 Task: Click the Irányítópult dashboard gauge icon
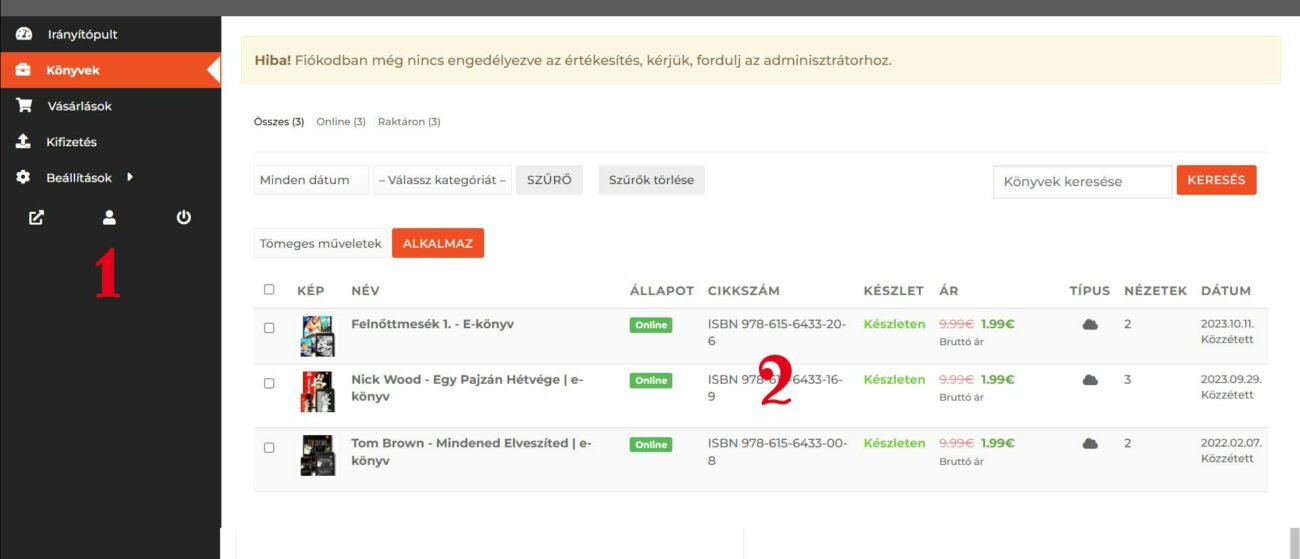[24, 34]
